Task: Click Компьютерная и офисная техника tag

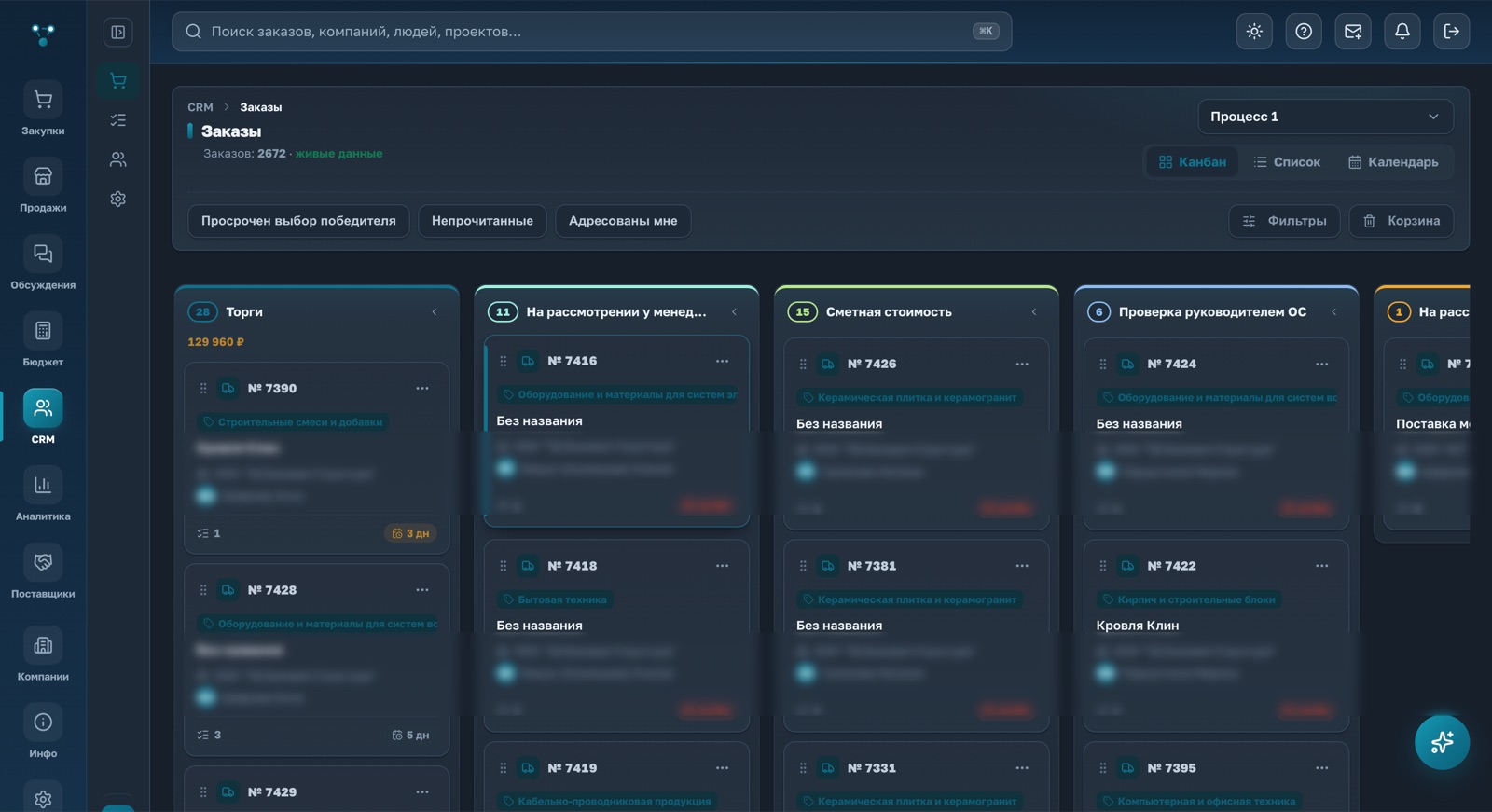Action: click(1199, 802)
